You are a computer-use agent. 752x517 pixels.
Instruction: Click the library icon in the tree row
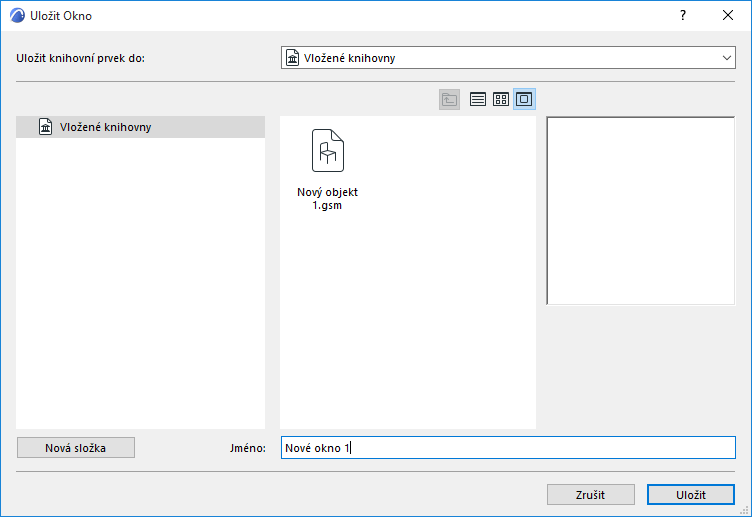(46, 127)
